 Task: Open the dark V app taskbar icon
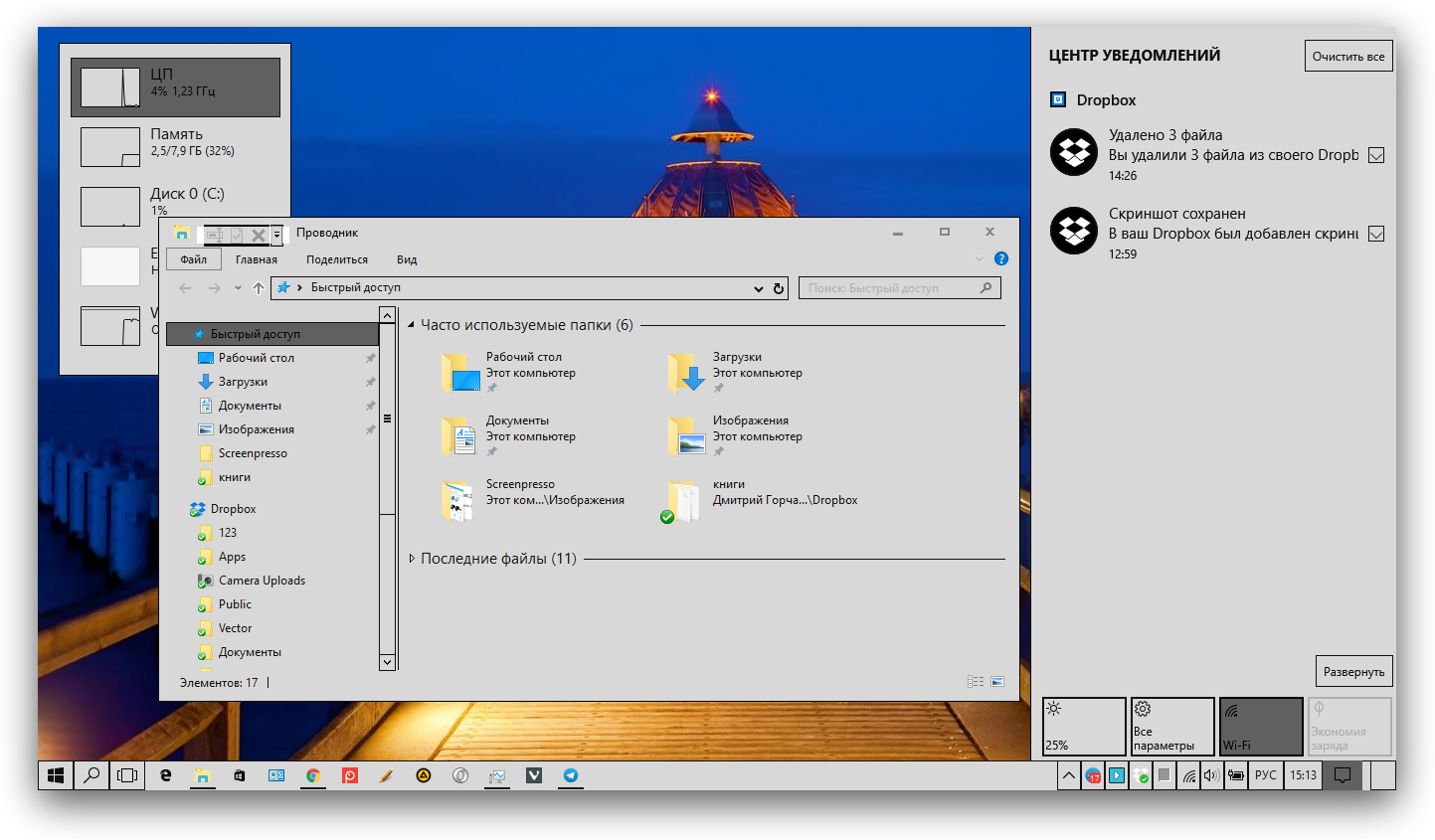click(x=534, y=775)
